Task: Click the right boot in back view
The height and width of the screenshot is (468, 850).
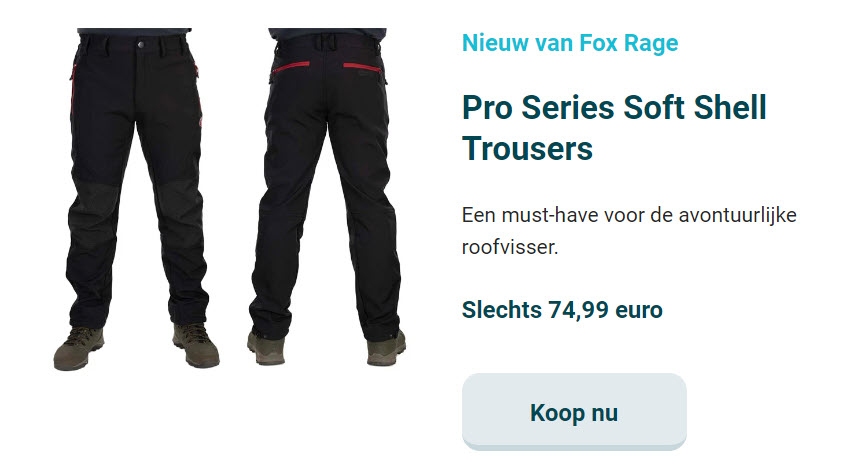Action: pyautogui.click(x=386, y=349)
